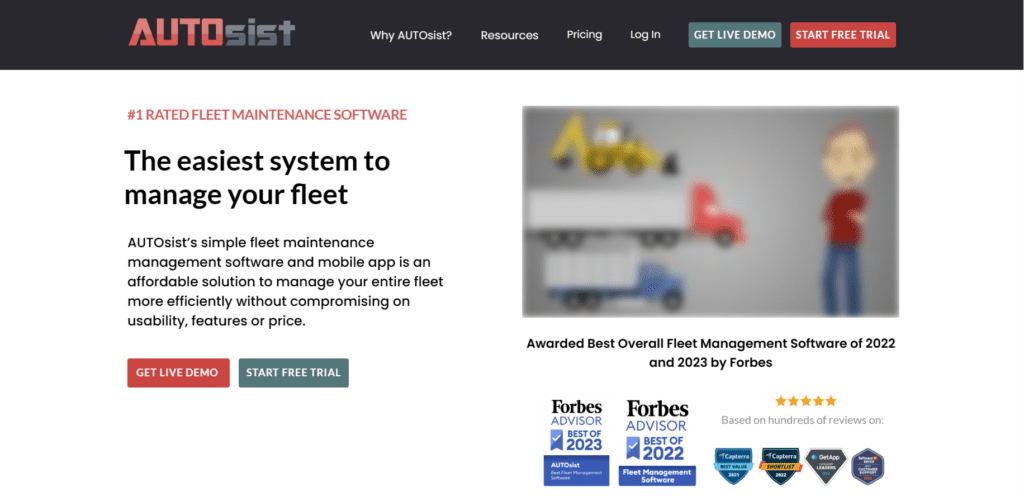Go to the Pricing page
The width and height of the screenshot is (1024, 496).
coord(584,35)
